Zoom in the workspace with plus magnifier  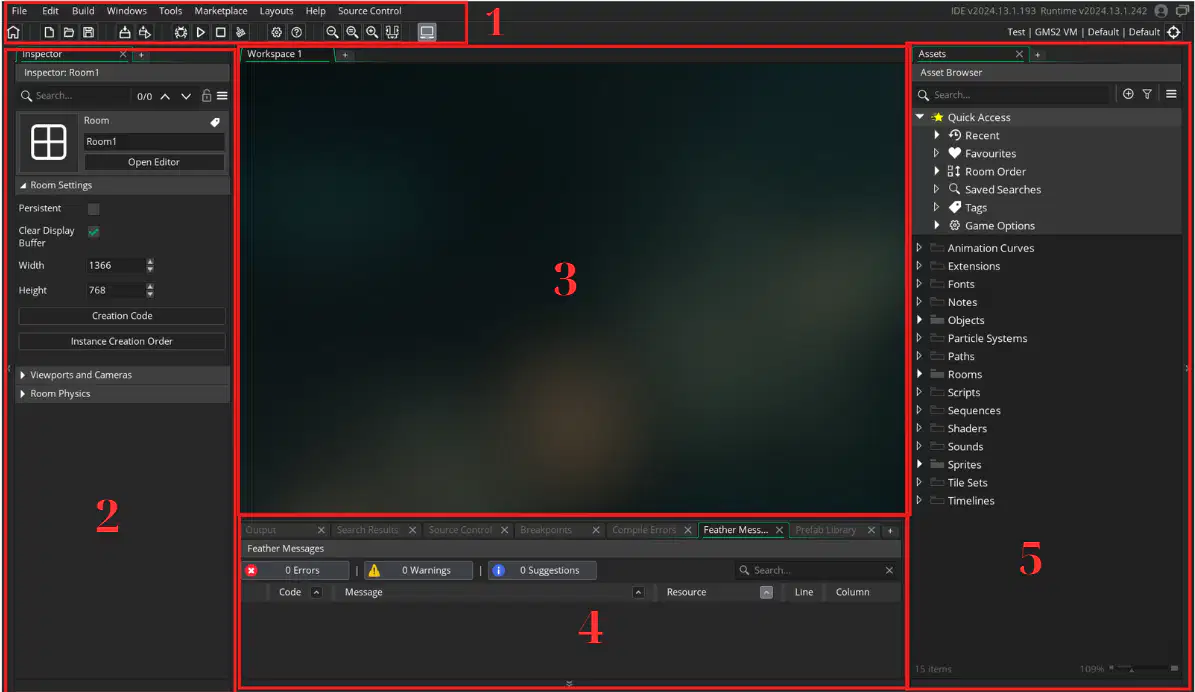372,32
